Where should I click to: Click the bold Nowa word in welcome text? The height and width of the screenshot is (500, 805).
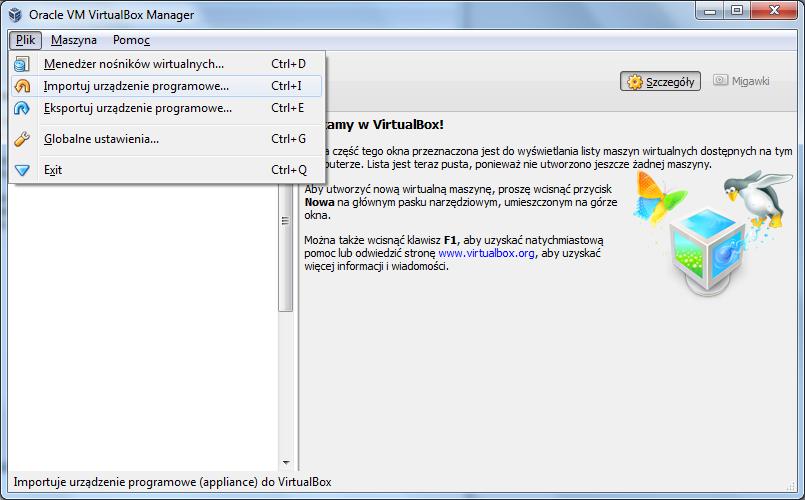319,202
